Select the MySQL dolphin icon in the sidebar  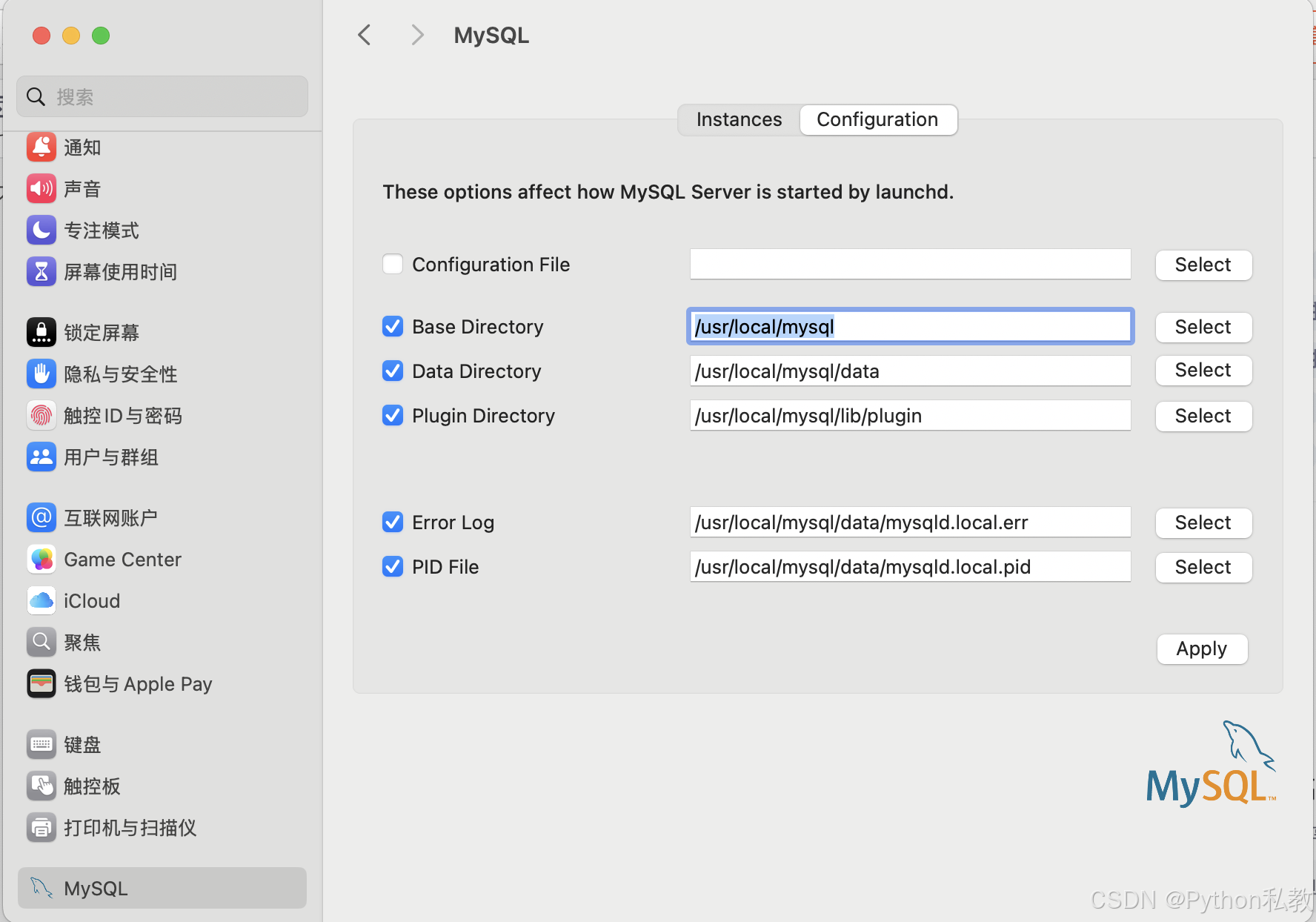point(41,888)
